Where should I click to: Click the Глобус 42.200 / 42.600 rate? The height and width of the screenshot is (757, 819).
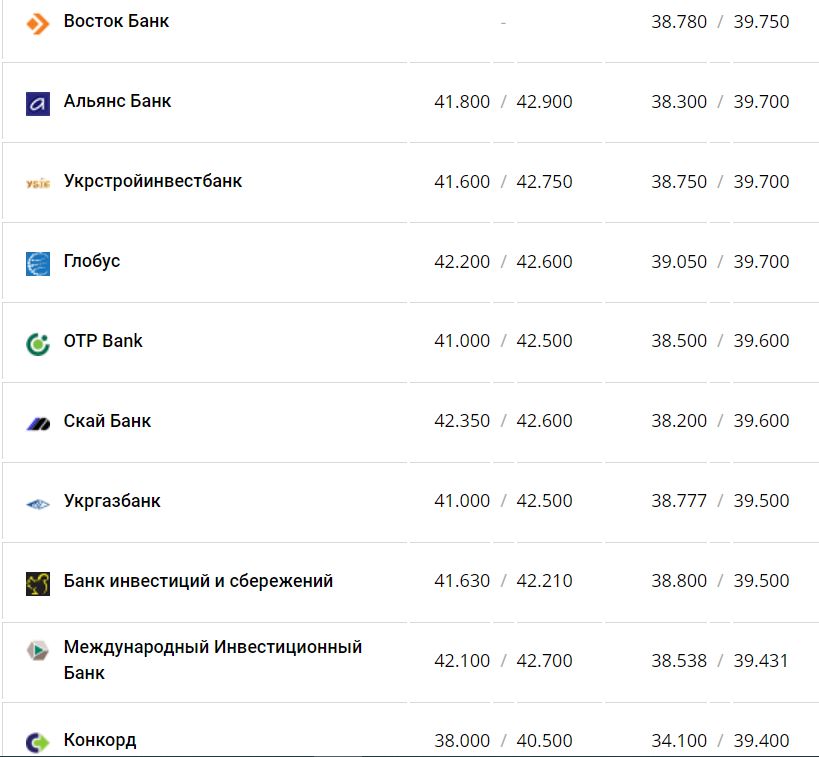pyautogui.click(x=503, y=262)
